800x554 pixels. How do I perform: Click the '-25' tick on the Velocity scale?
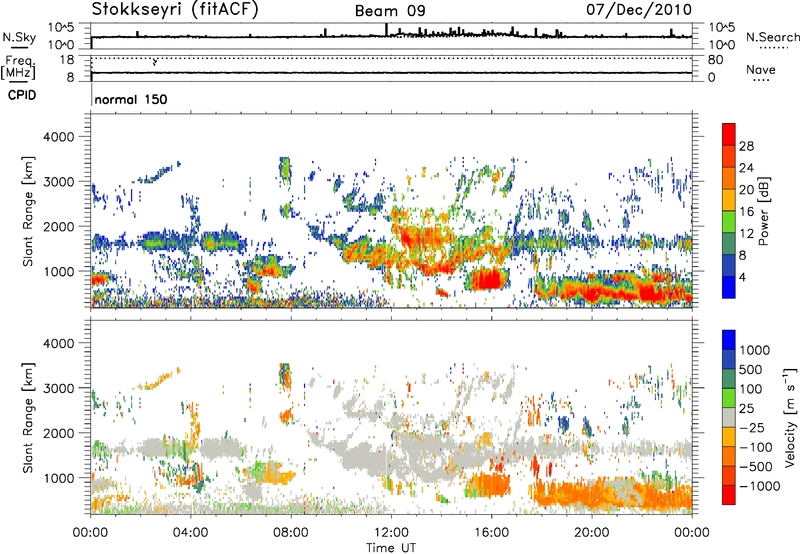coord(753,427)
